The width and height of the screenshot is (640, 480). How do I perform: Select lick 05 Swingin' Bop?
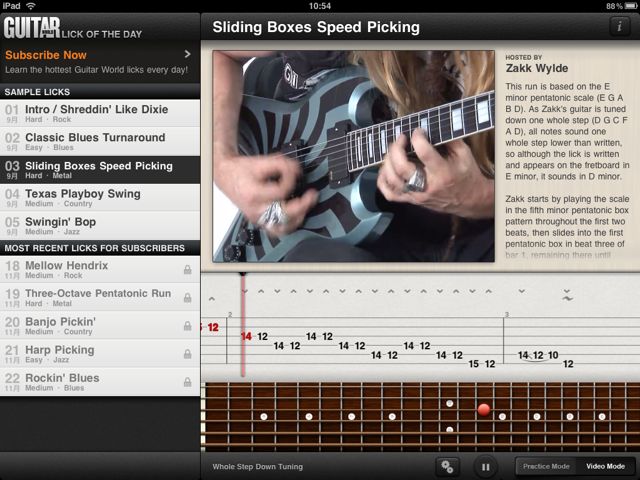100,226
